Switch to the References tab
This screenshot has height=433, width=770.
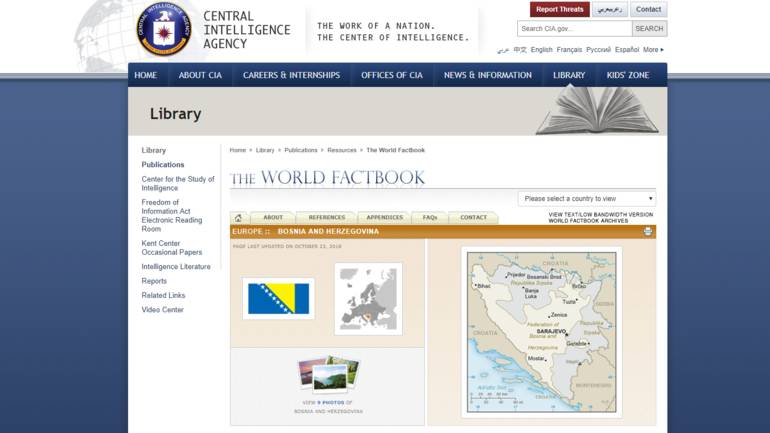(326, 217)
